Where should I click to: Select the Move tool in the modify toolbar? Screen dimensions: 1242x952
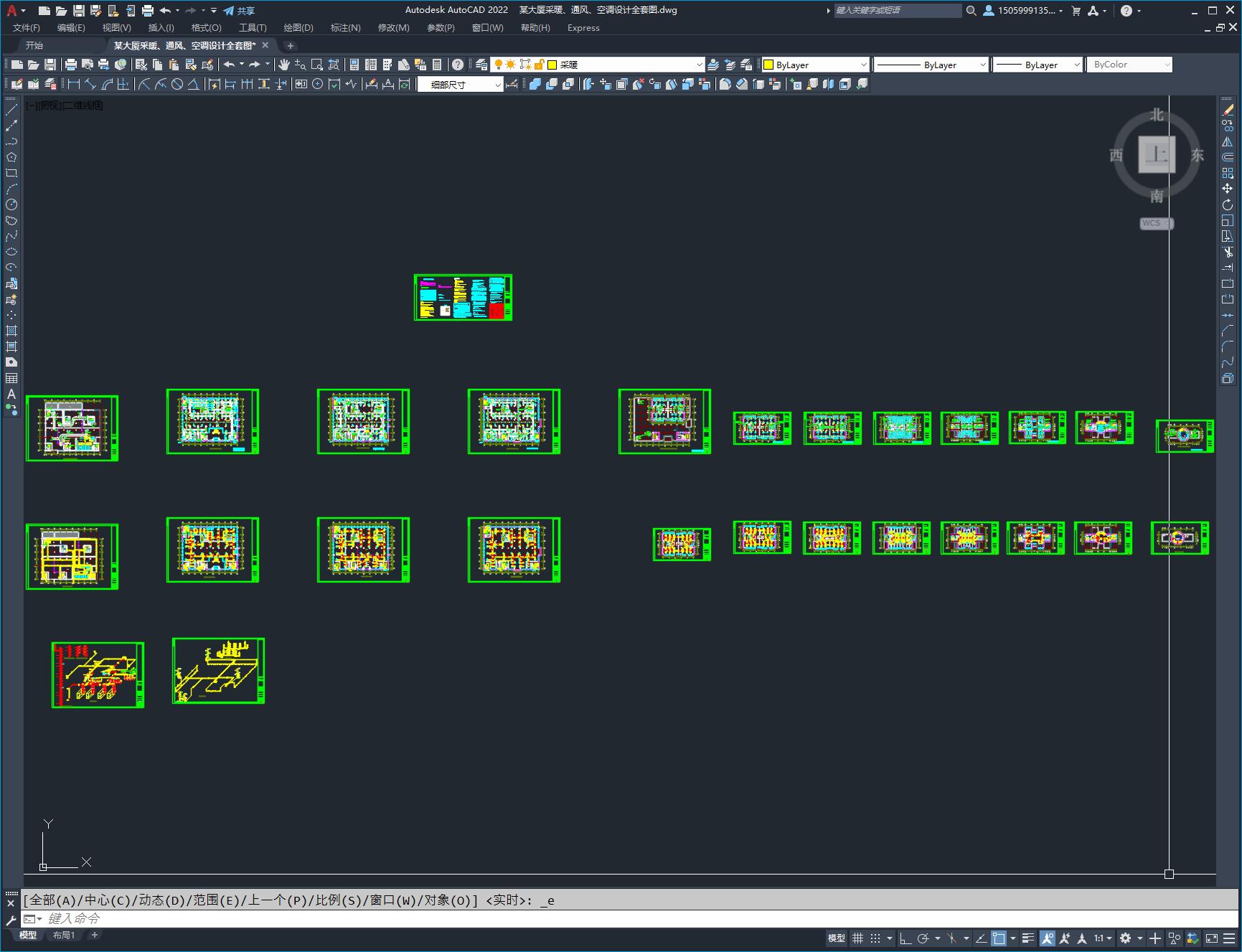[x=1228, y=189]
